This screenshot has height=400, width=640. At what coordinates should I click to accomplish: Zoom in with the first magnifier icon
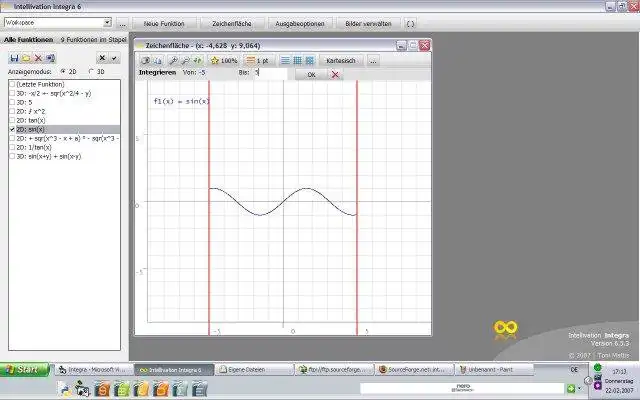click(173, 60)
